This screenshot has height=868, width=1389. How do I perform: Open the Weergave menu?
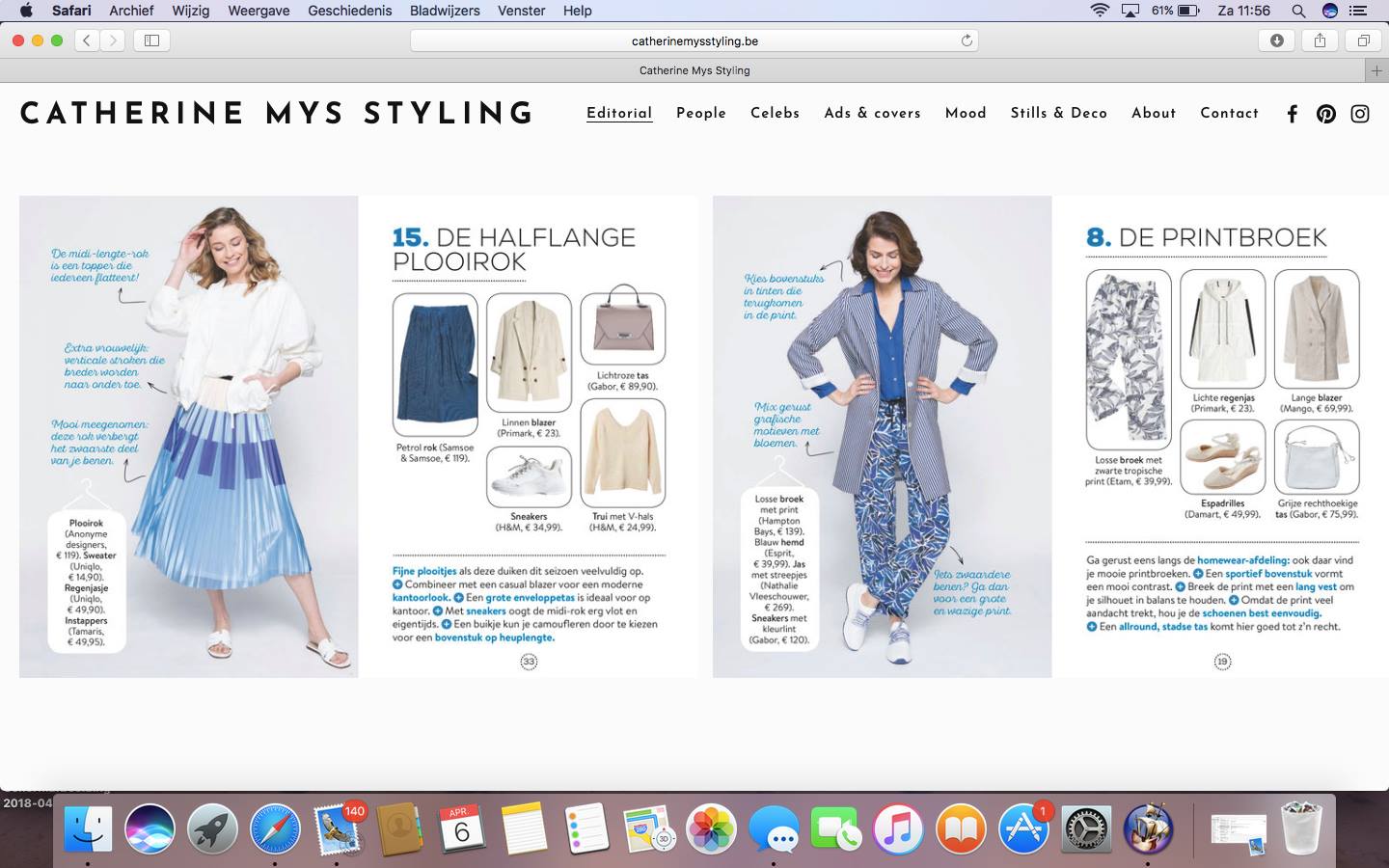259,11
